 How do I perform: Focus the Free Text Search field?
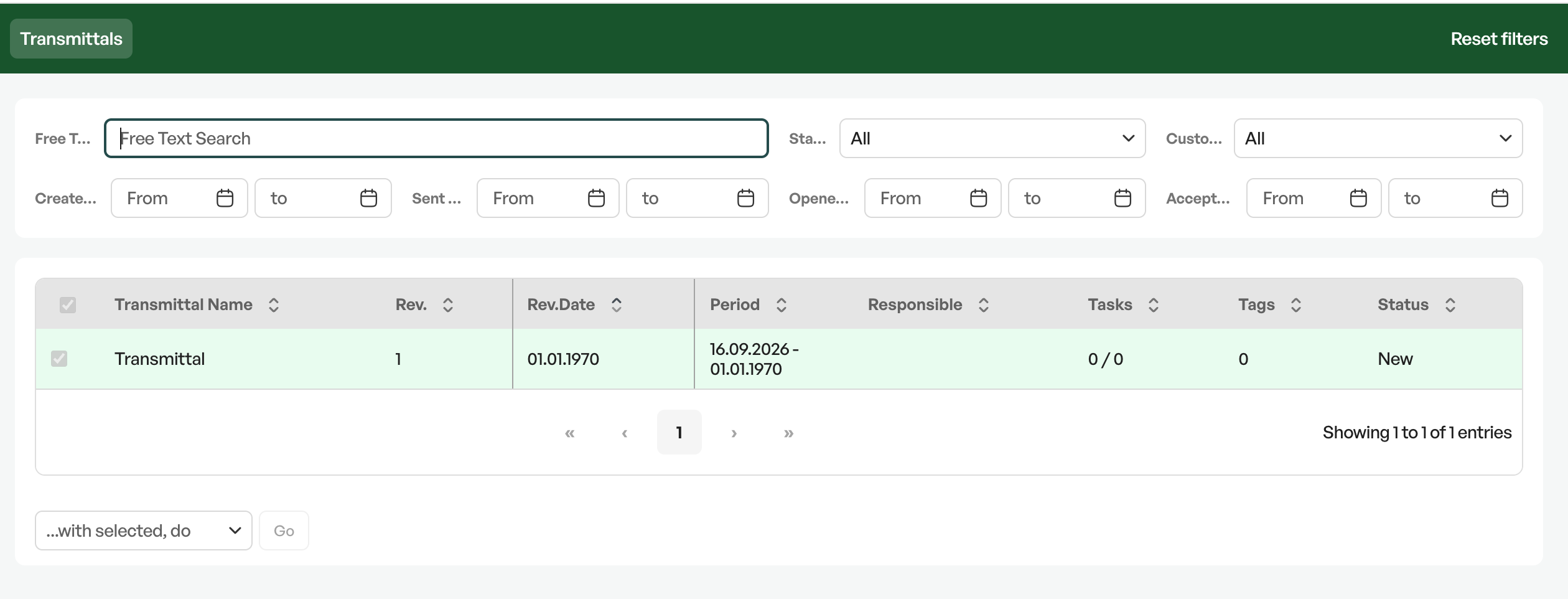coord(436,138)
